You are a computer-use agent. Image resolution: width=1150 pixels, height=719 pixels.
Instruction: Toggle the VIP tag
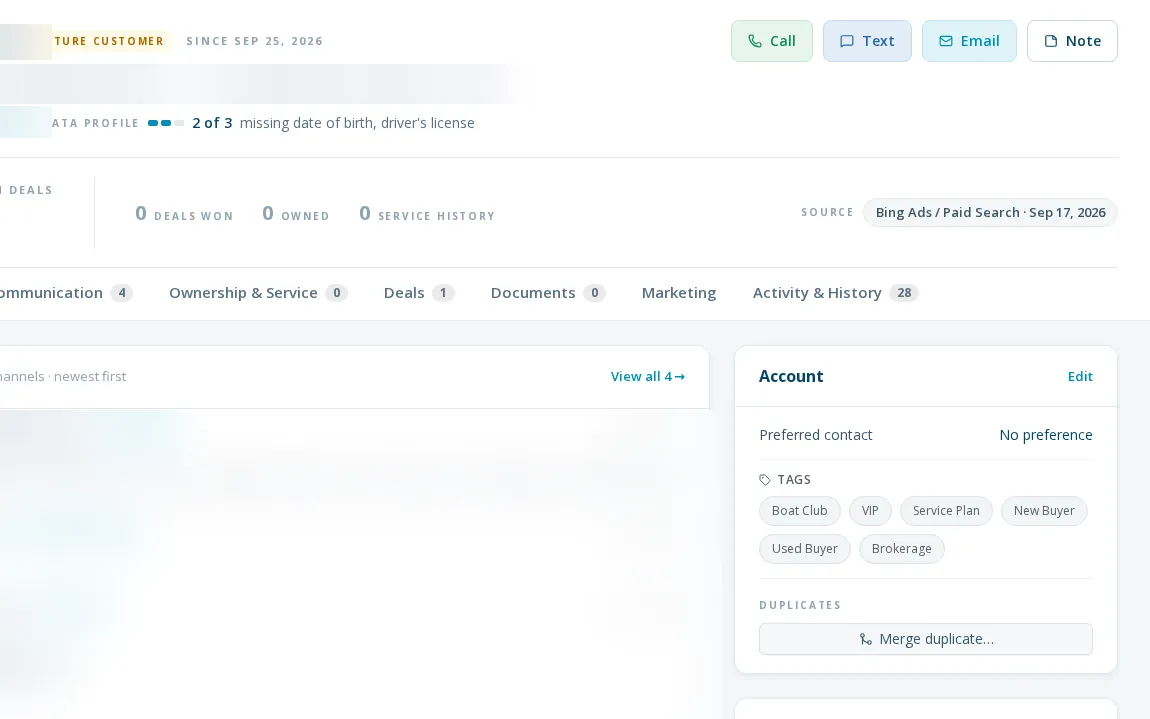(870, 511)
